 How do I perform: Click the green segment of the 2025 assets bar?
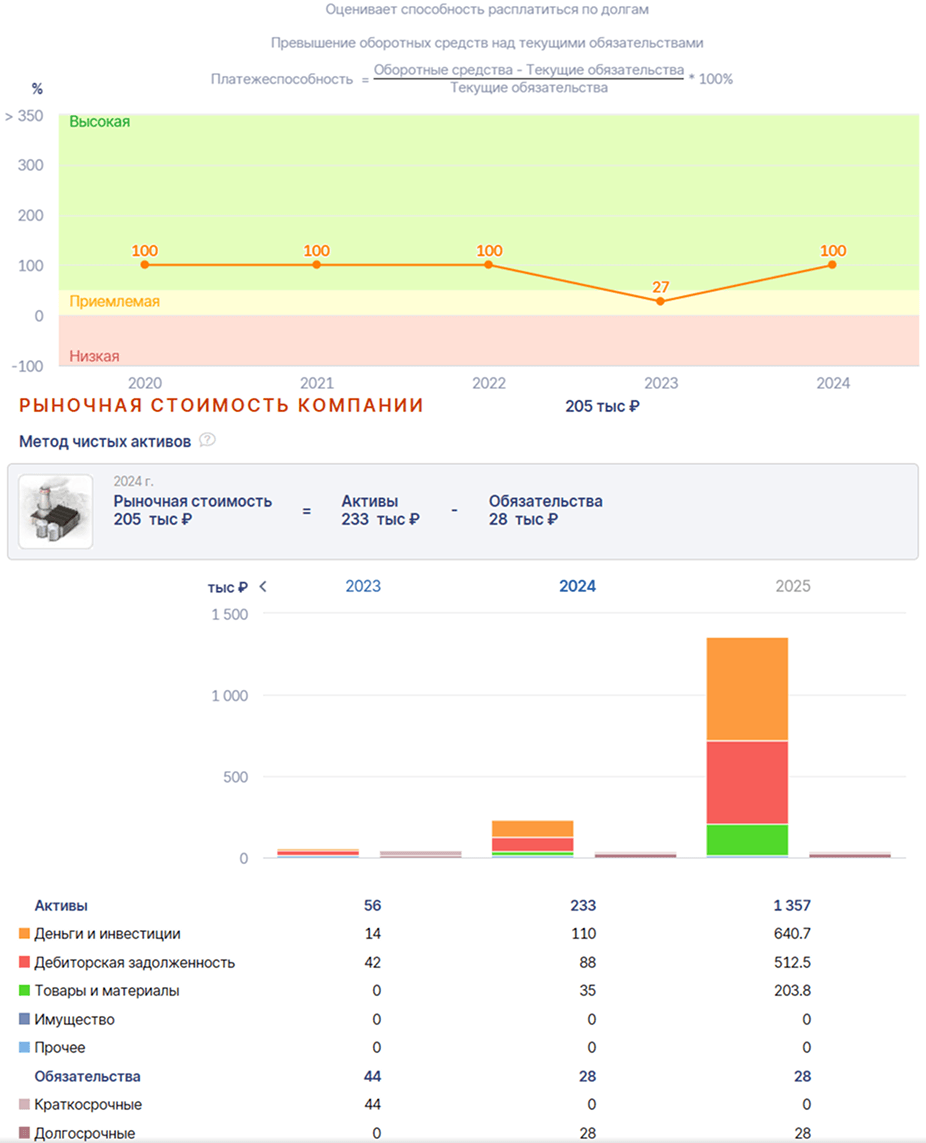pyautogui.click(x=747, y=840)
